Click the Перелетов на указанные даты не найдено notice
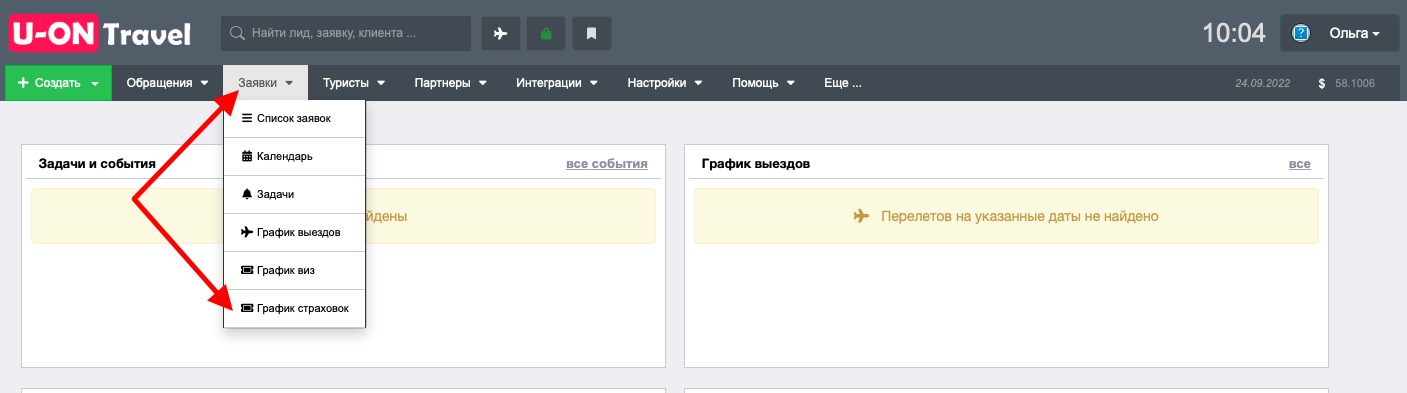The width and height of the screenshot is (1407, 393). [x=1006, y=216]
